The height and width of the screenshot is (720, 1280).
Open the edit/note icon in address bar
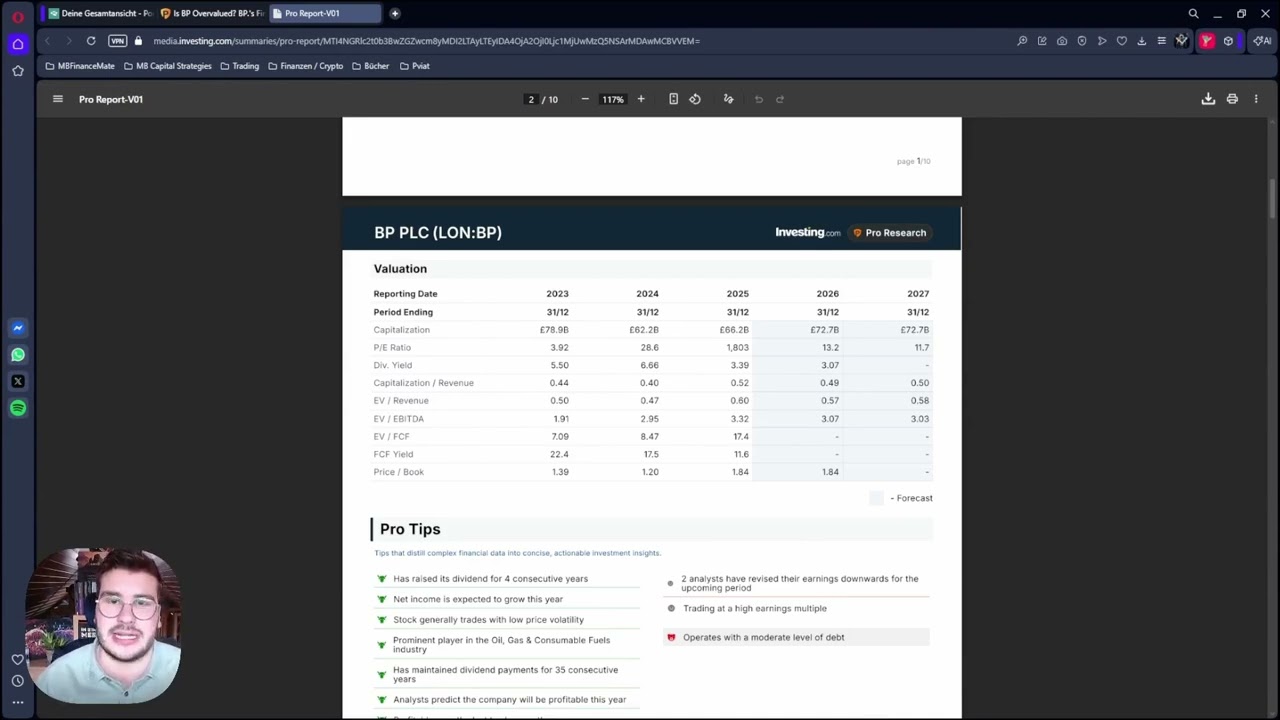(1042, 41)
